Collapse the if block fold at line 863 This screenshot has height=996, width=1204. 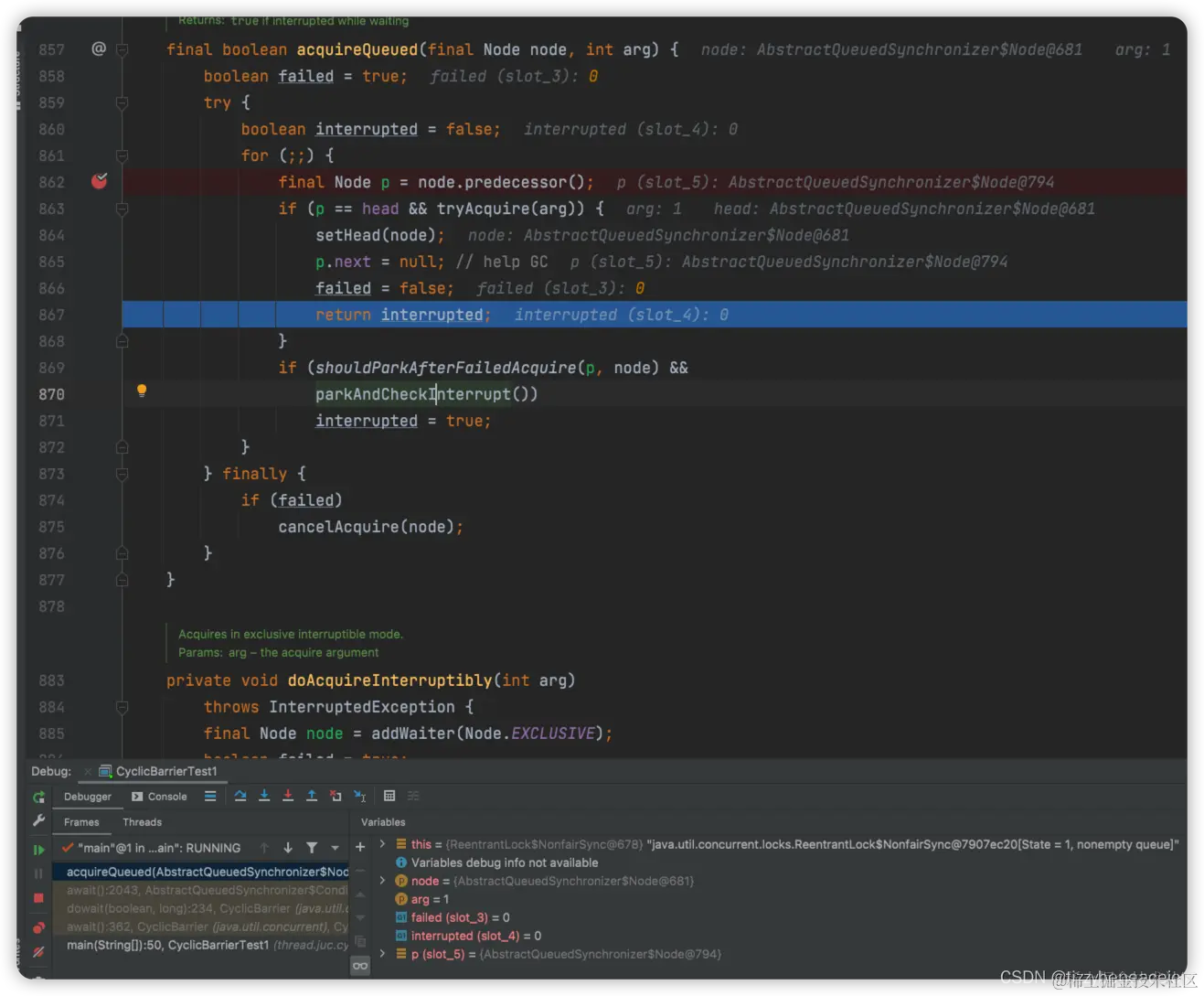[x=122, y=209]
